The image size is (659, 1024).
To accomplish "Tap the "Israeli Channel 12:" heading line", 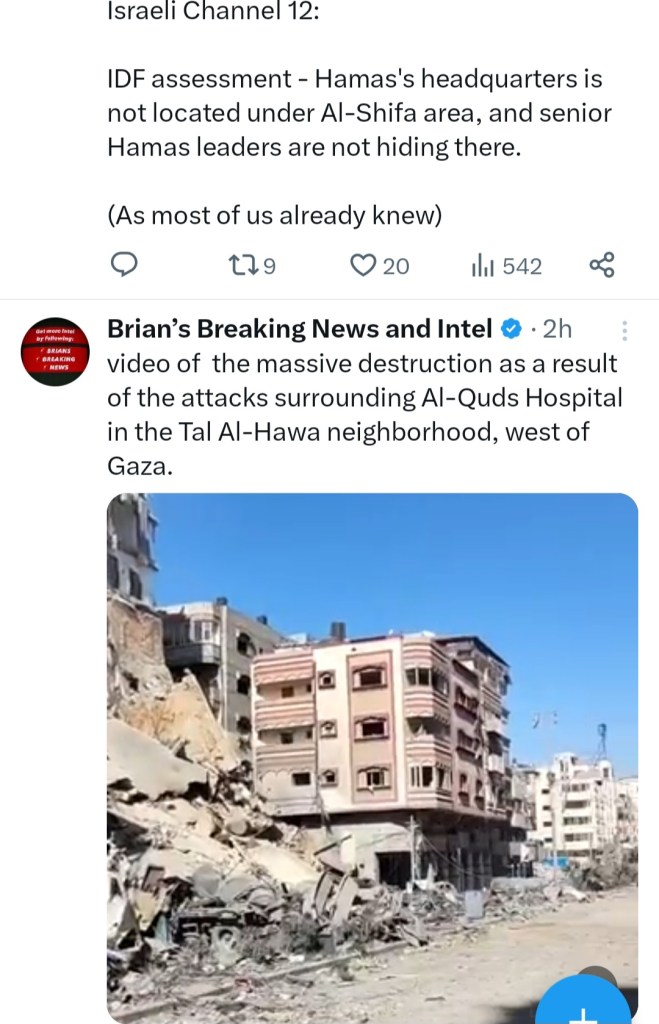I will click(x=214, y=10).
